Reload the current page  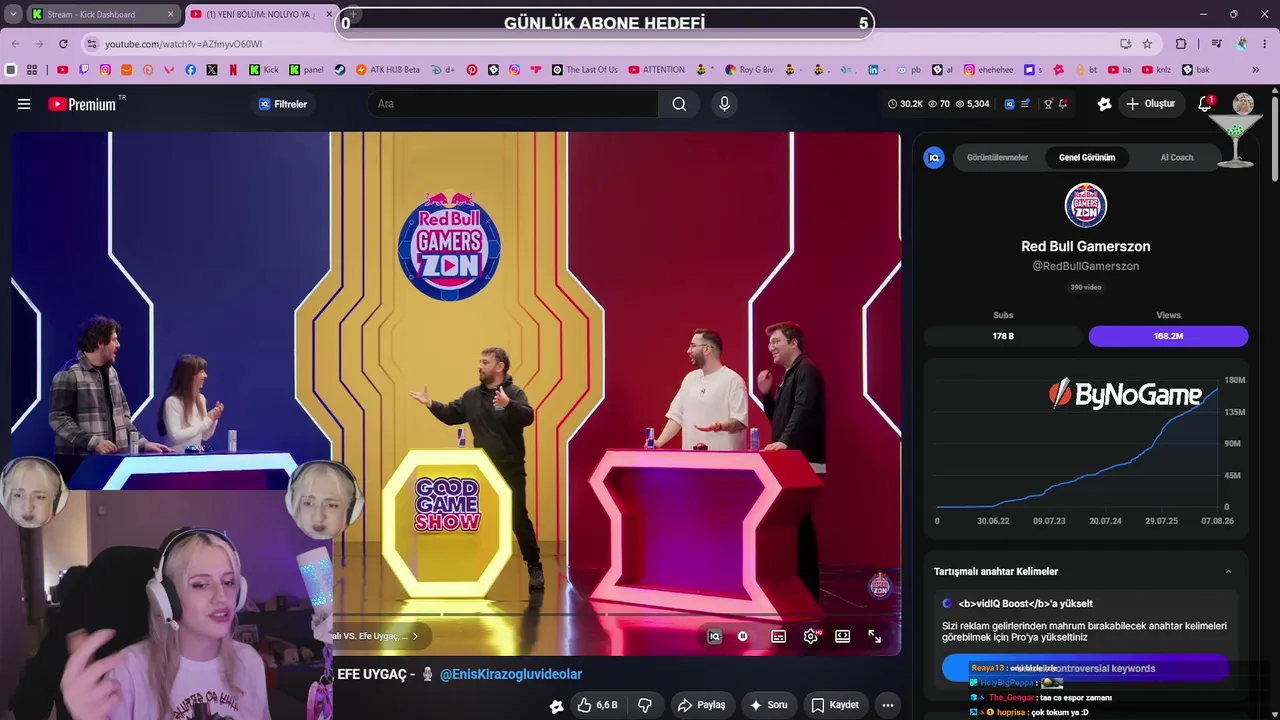pos(63,44)
